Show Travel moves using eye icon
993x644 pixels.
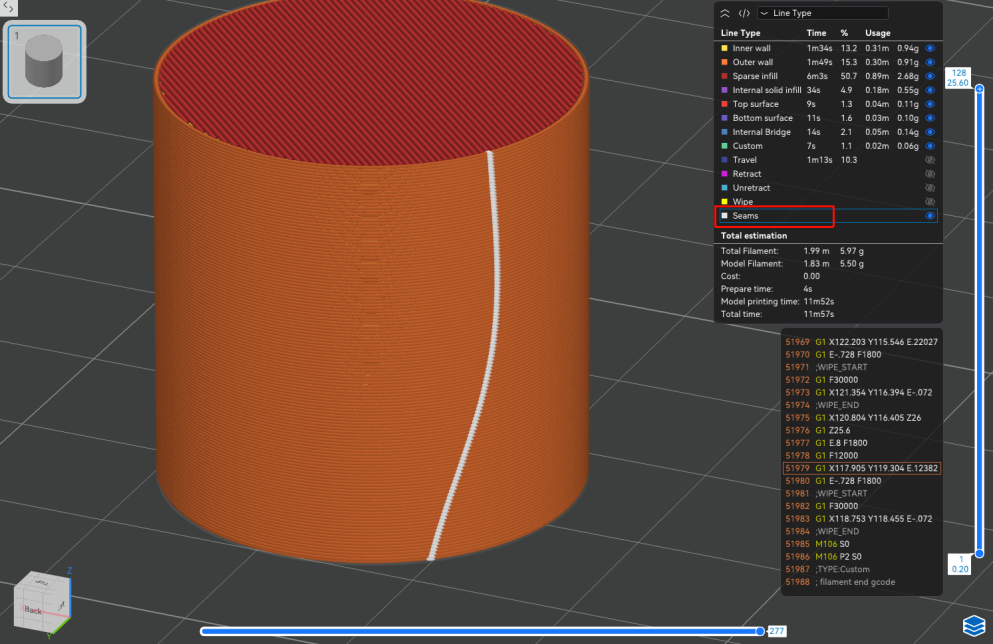929,160
